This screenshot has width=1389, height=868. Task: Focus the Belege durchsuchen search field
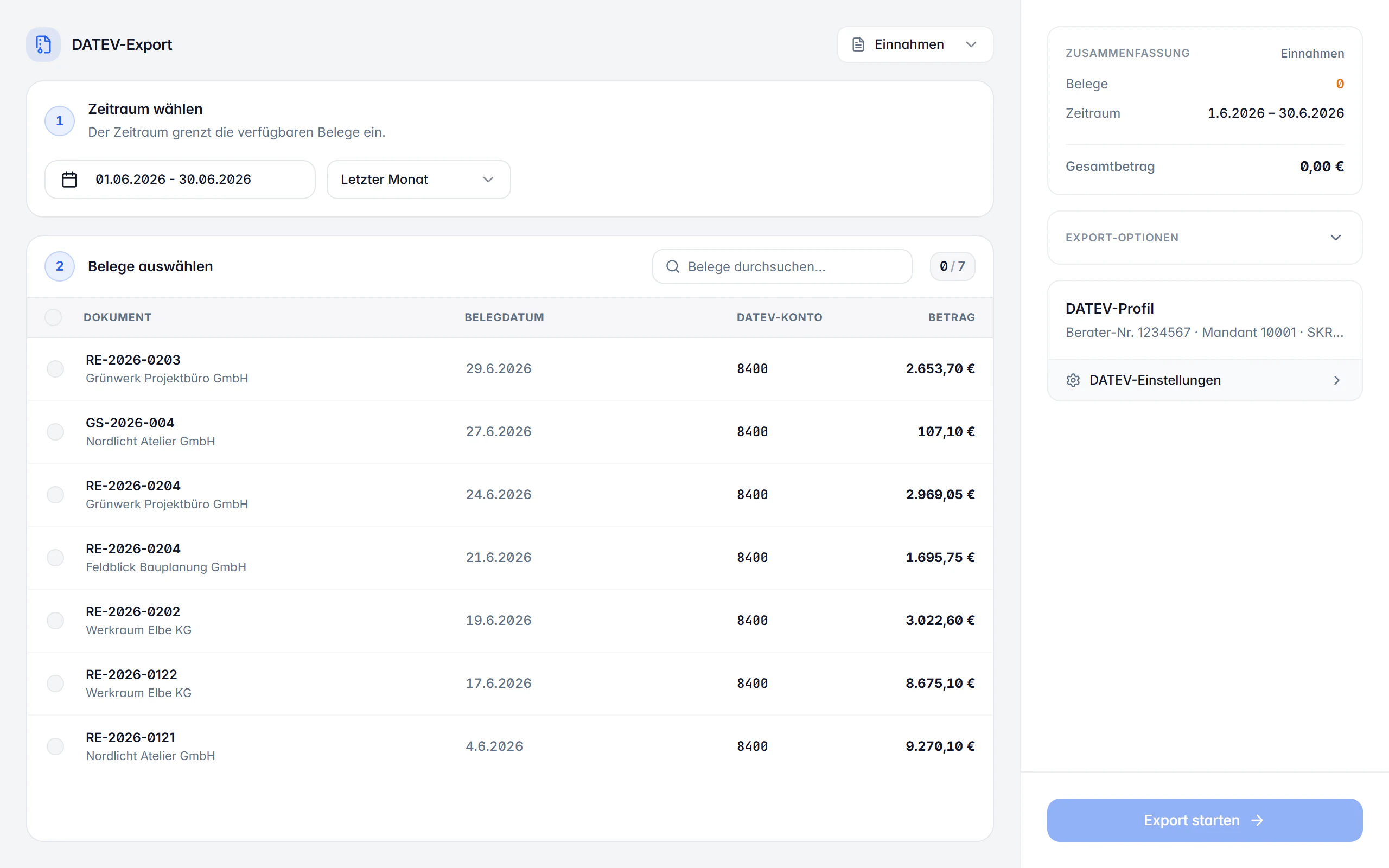[782, 266]
